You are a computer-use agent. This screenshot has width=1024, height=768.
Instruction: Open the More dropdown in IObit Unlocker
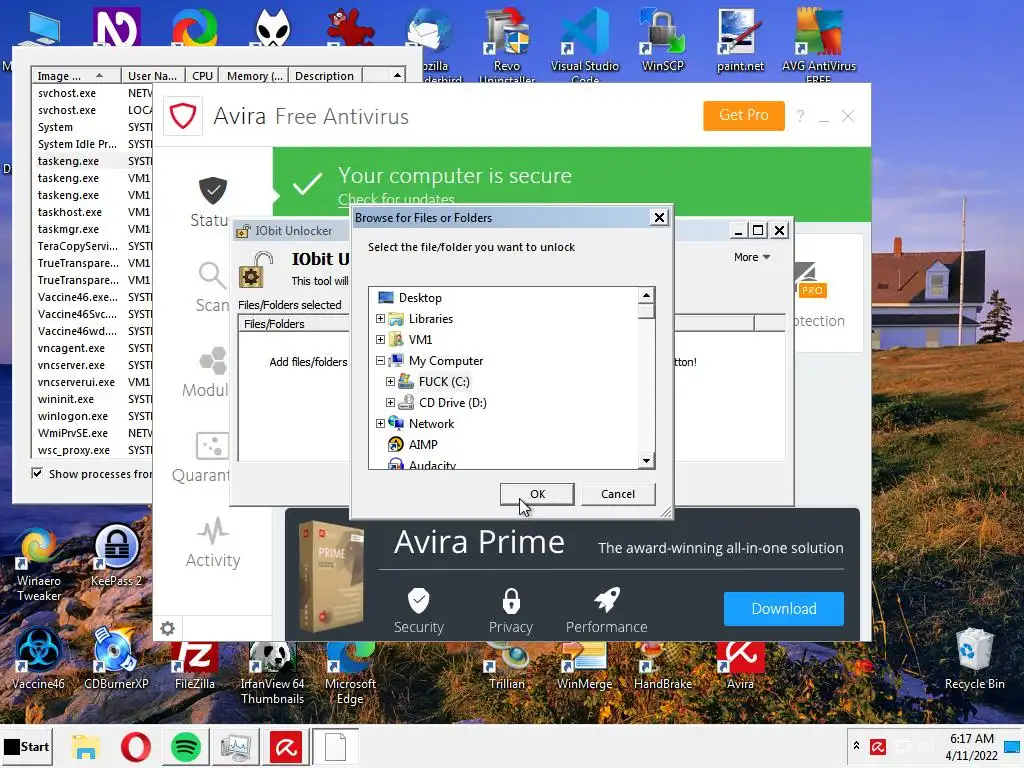752,257
